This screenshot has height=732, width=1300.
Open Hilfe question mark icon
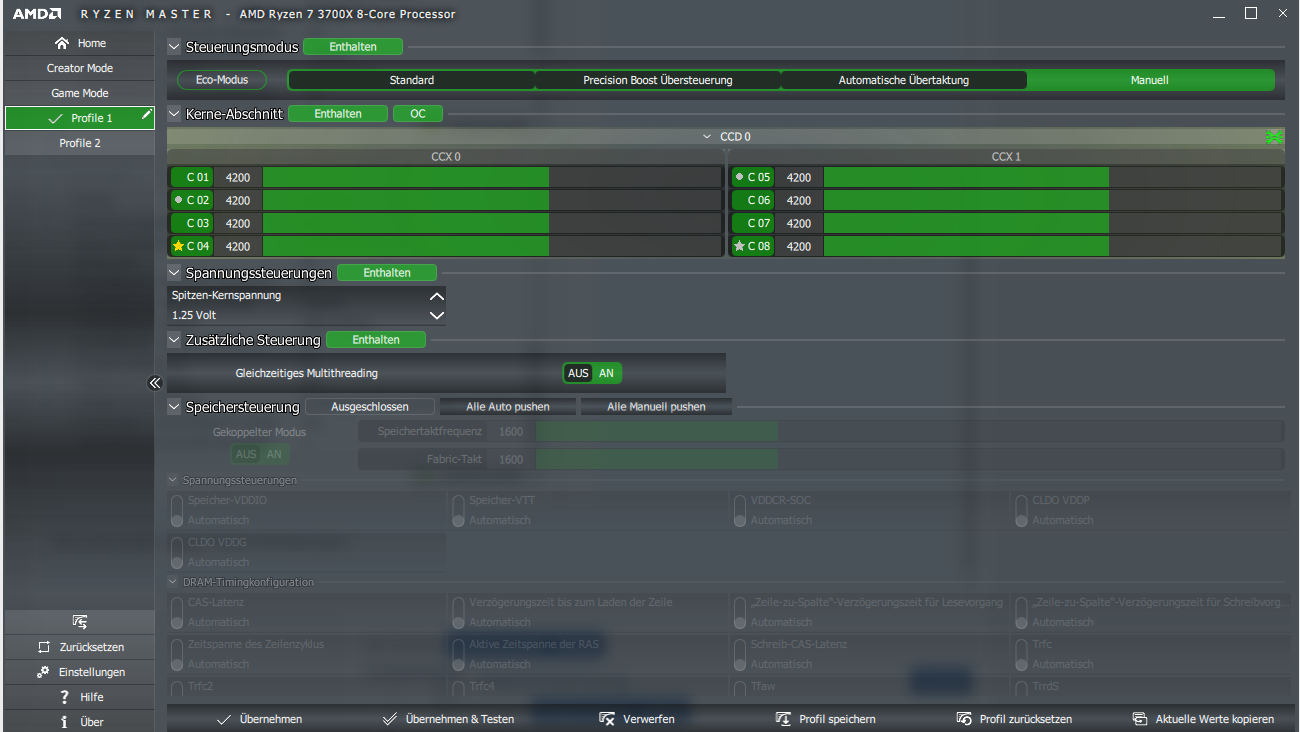[x=64, y=697]
